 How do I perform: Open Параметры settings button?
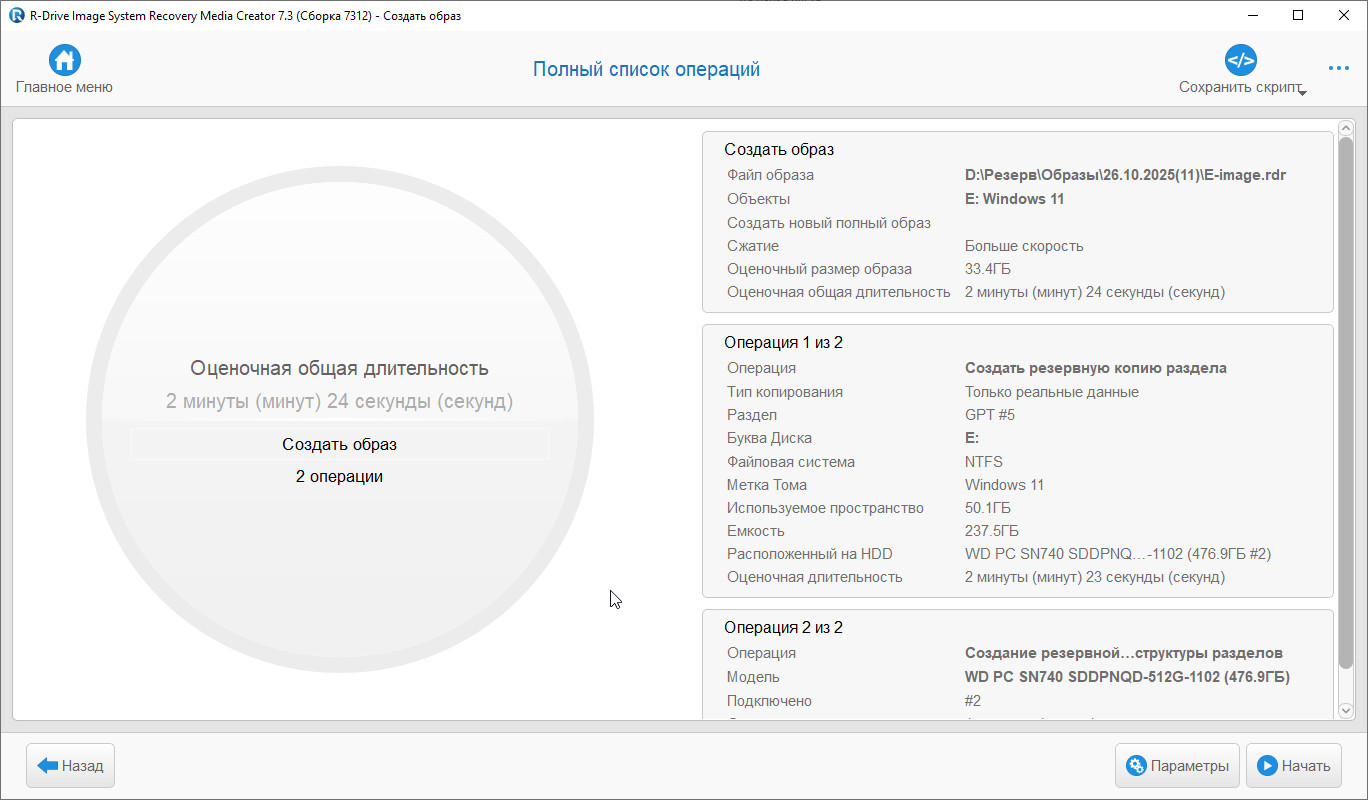tap(1177, 766)
